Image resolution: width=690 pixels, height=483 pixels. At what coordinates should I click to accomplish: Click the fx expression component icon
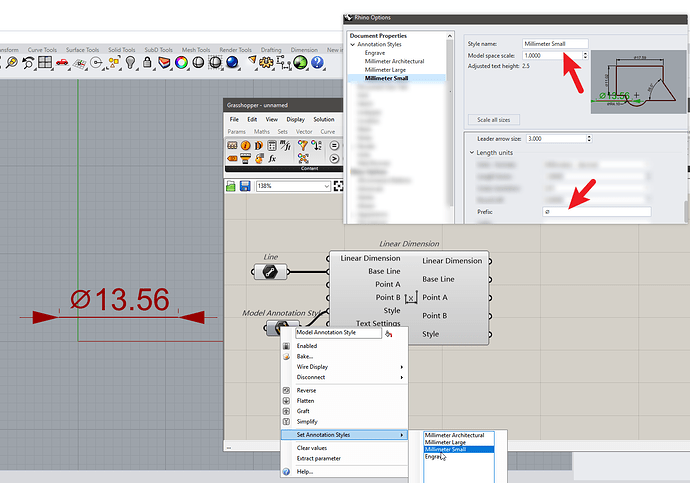(272, 158)
